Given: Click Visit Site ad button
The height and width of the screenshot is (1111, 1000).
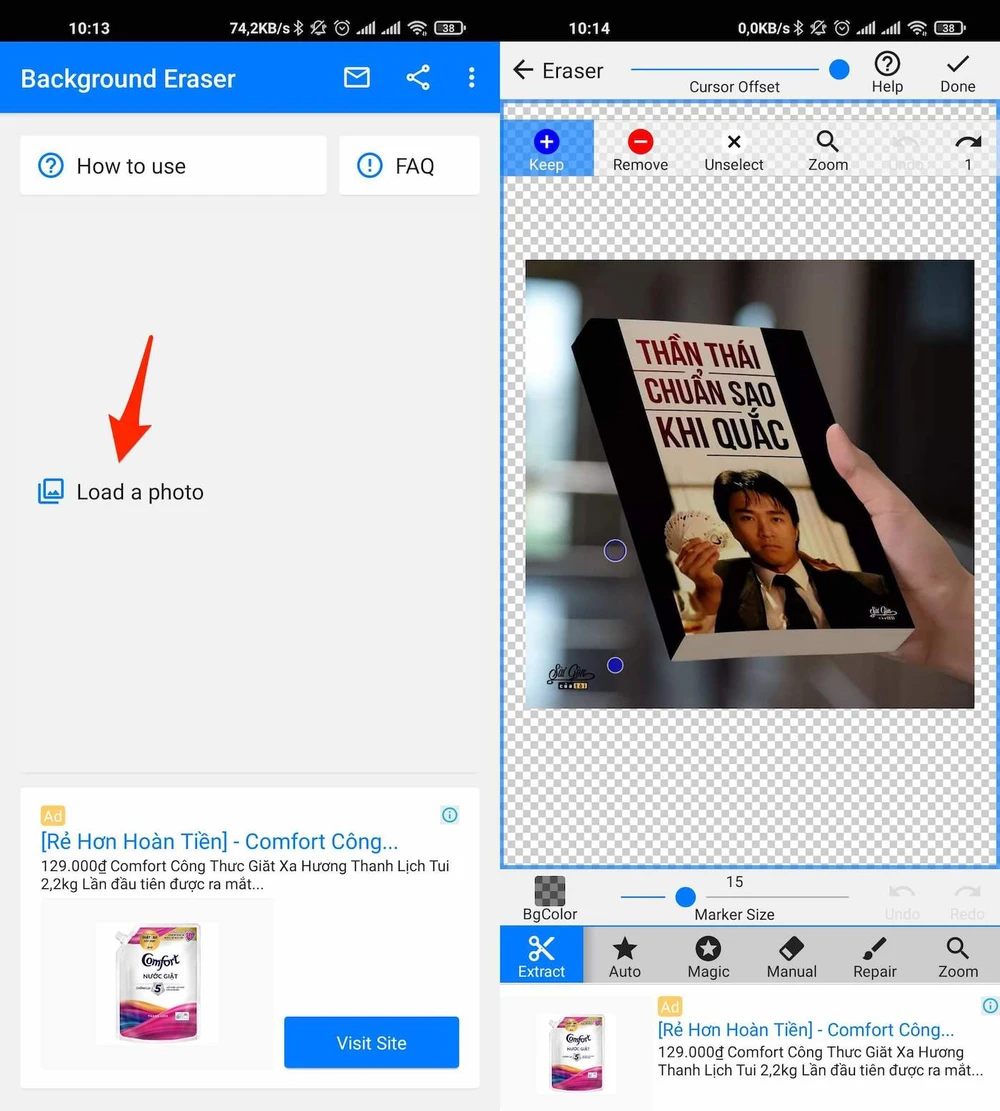Looking at the screenshot, I should tap(371, 1043).
